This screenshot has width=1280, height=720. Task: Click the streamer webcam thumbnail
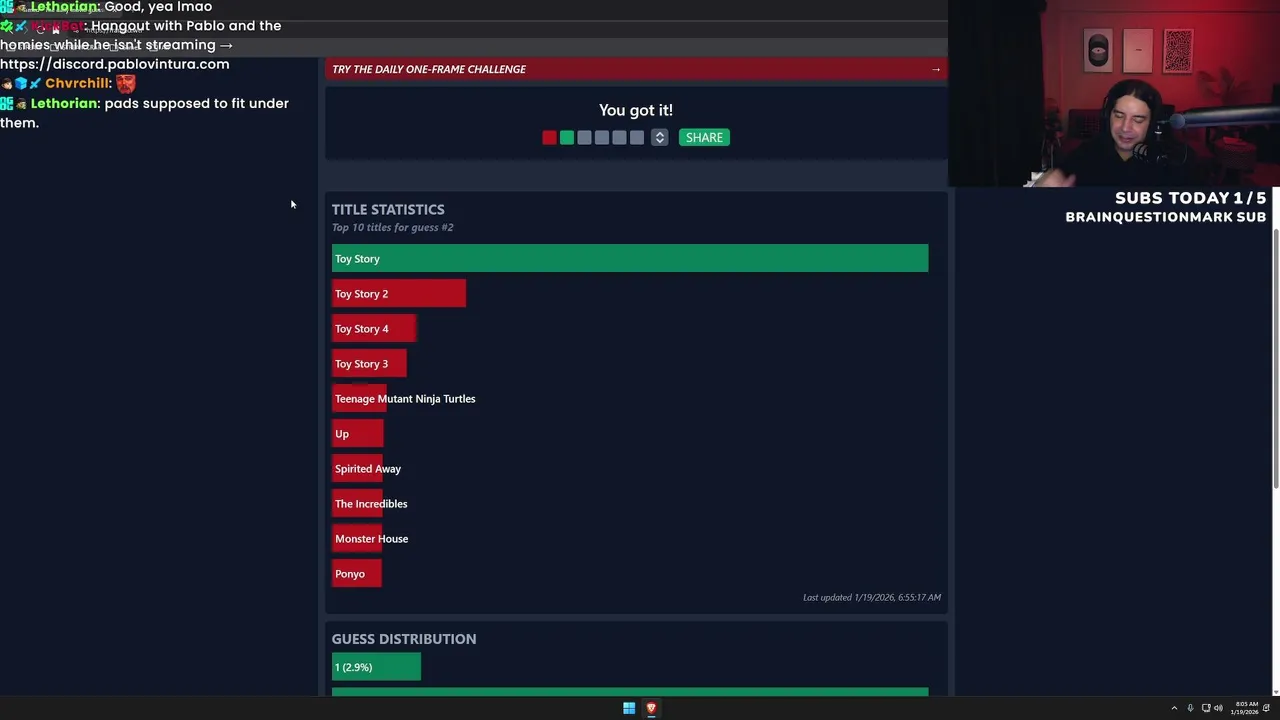click(1114, 93)
